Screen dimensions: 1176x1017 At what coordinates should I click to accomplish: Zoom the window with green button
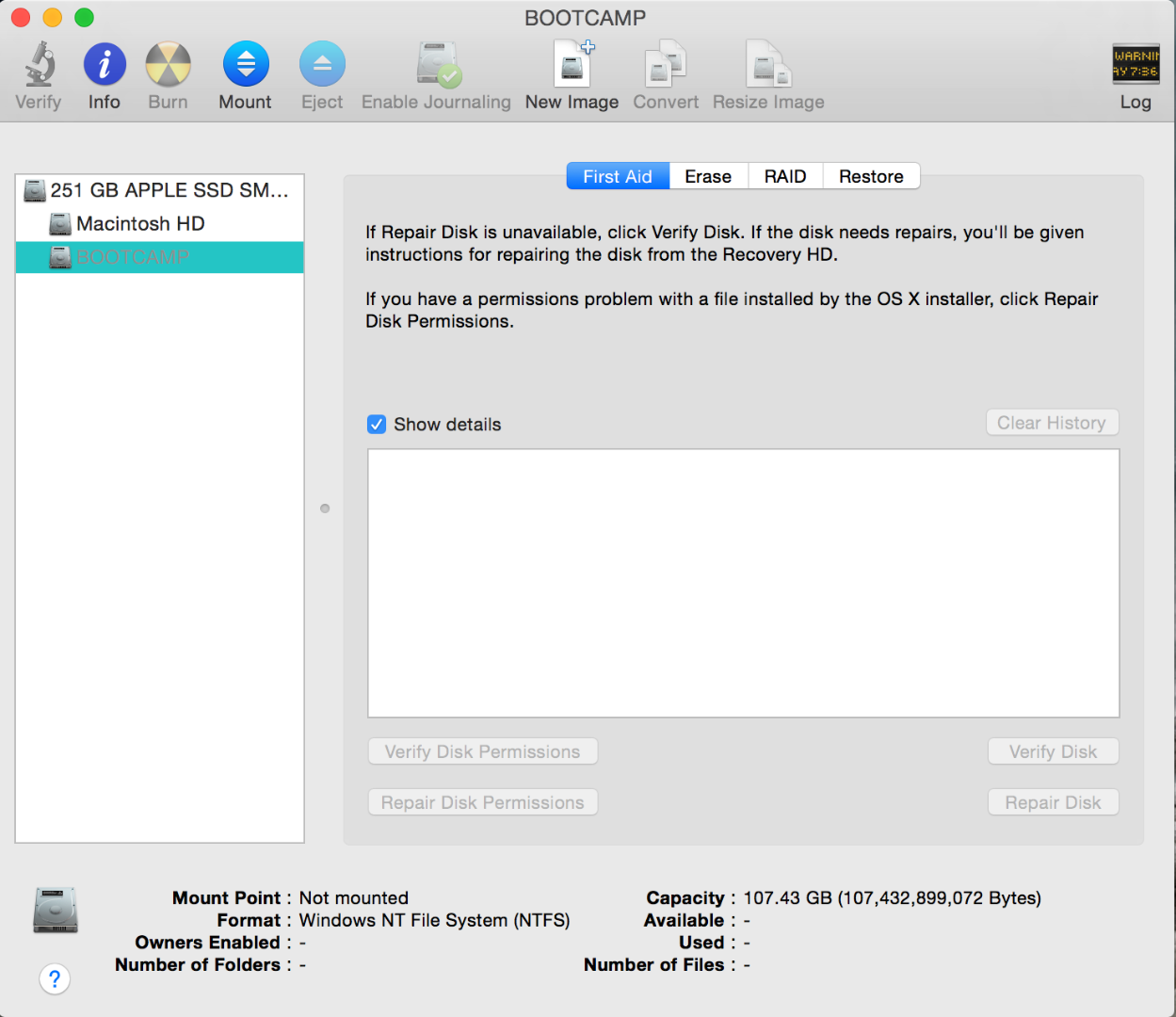click(x=84, y=17)
